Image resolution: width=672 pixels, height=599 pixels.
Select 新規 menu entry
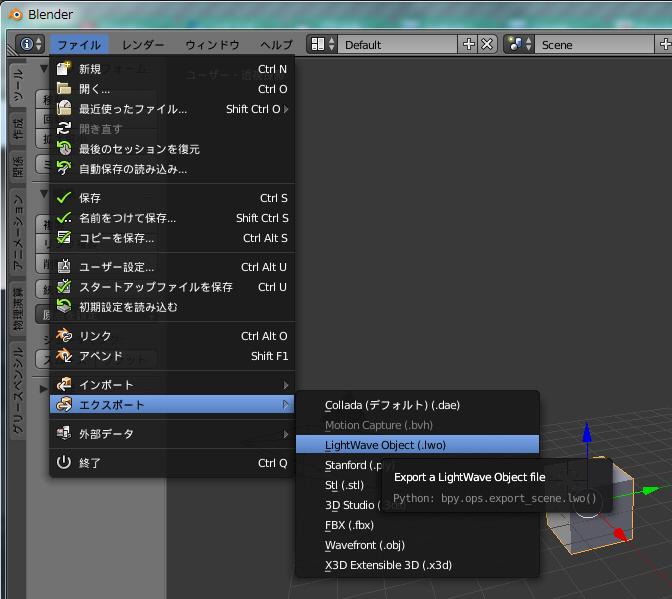click(172, 69)
